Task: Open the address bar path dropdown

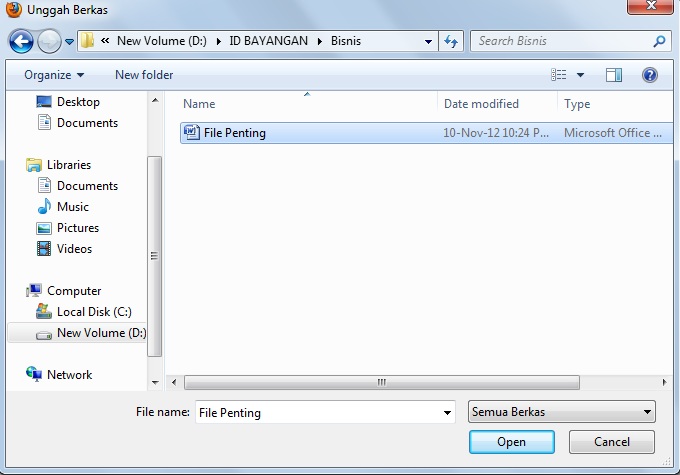Action: (428, 42)
